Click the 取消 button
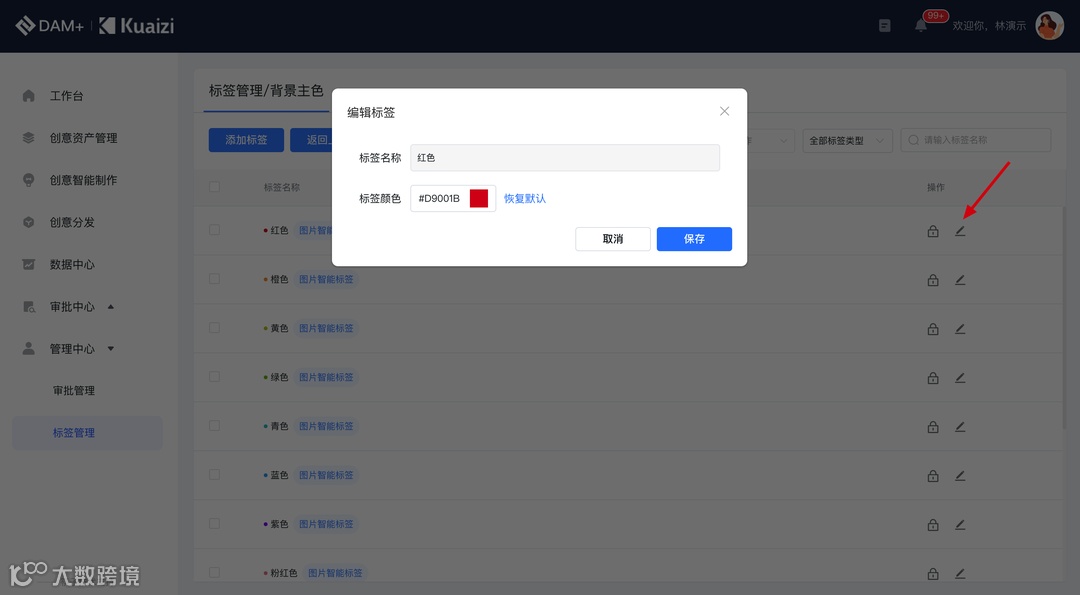This screenshot has height=595, width=1080. [613, 239]
